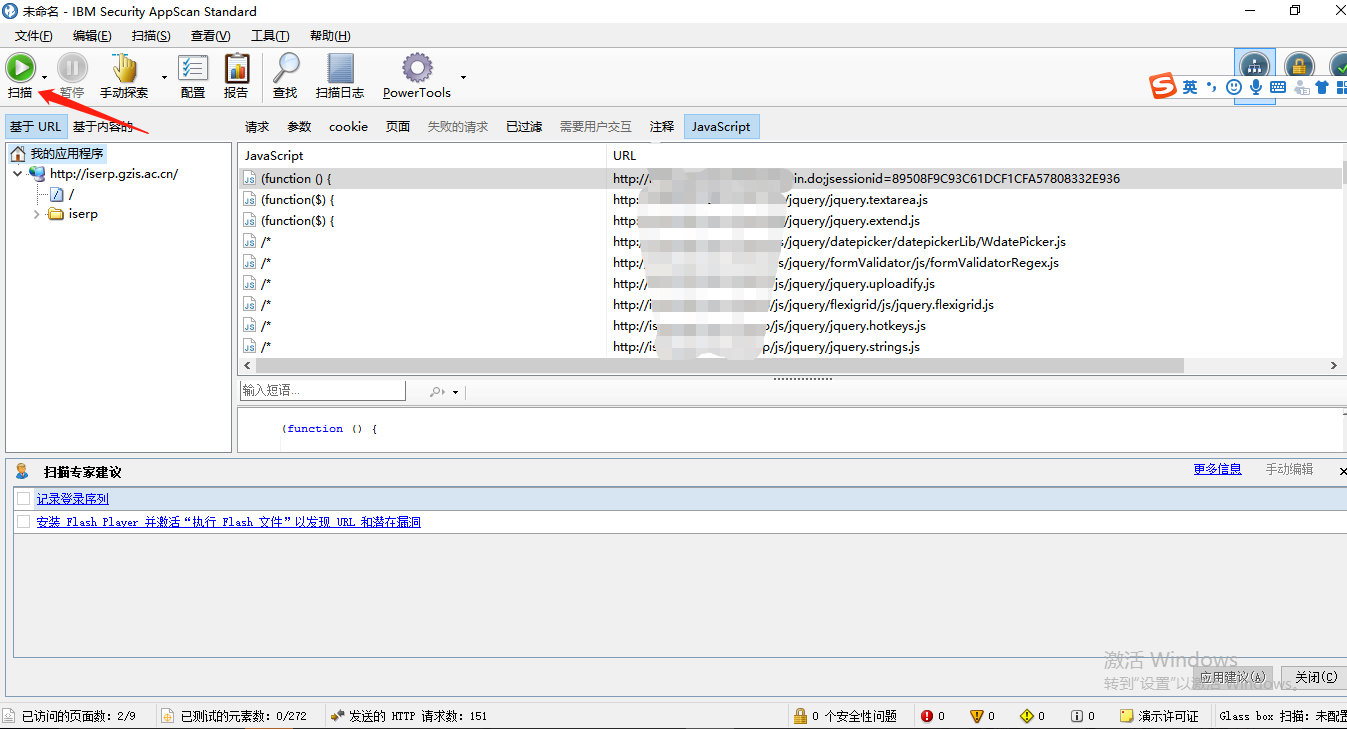Expand the iserp folder node
The image size is (1347, 729).
(37, 214)
